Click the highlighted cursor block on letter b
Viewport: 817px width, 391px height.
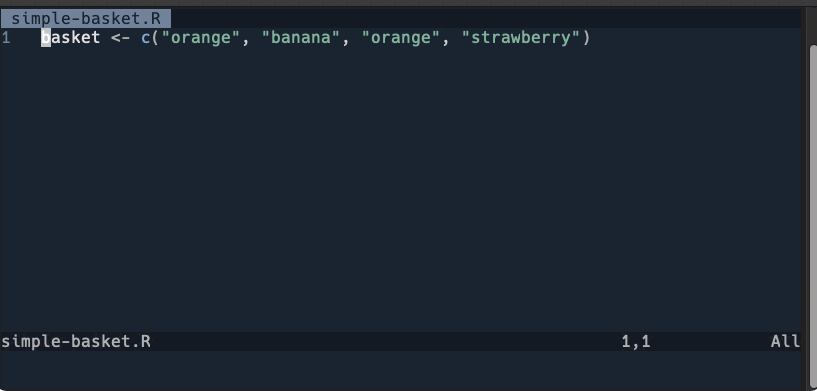[46, 38]
